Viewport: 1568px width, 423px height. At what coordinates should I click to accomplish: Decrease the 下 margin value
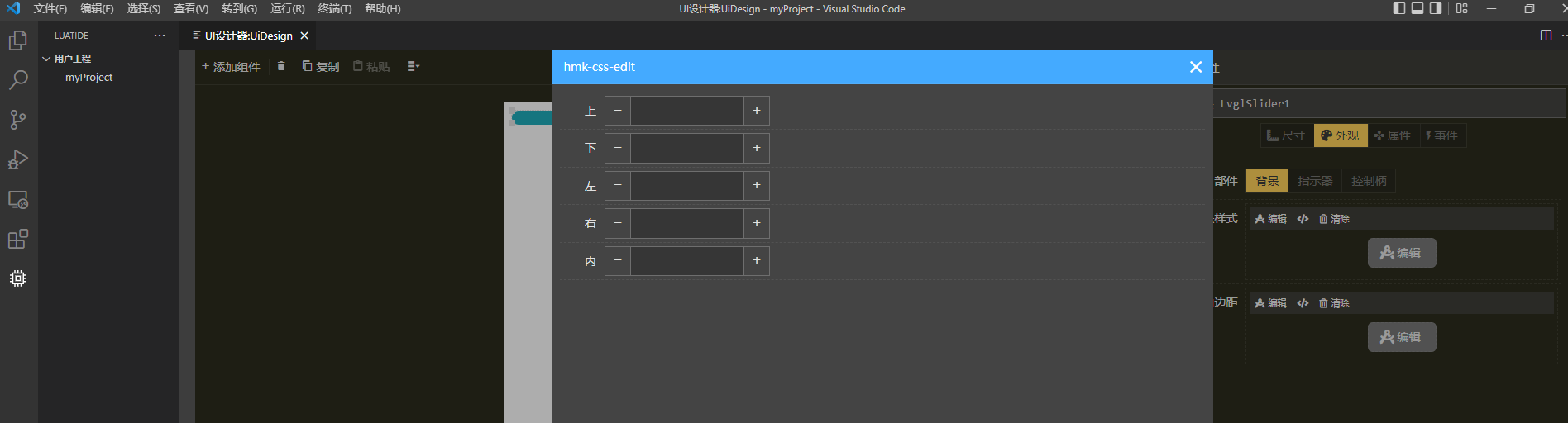coord(618,148)
